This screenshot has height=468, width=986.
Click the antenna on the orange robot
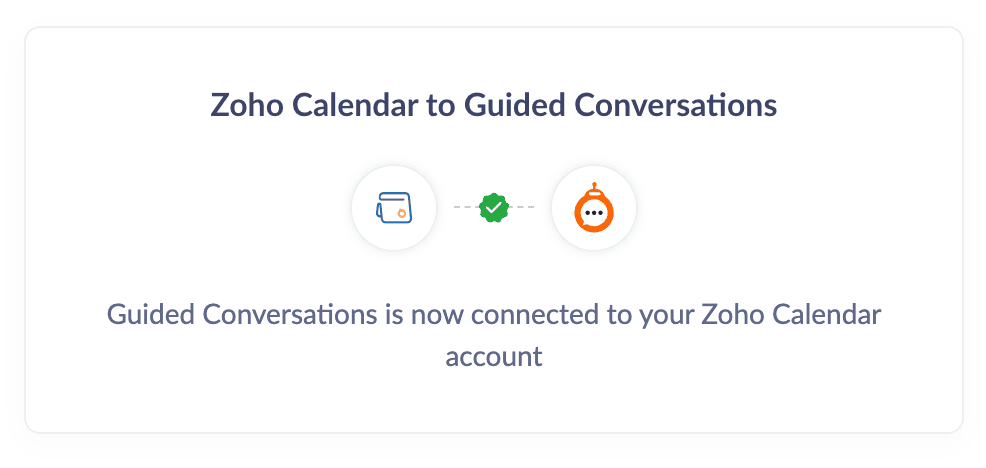pyautogui.click(x=594, y=187)
